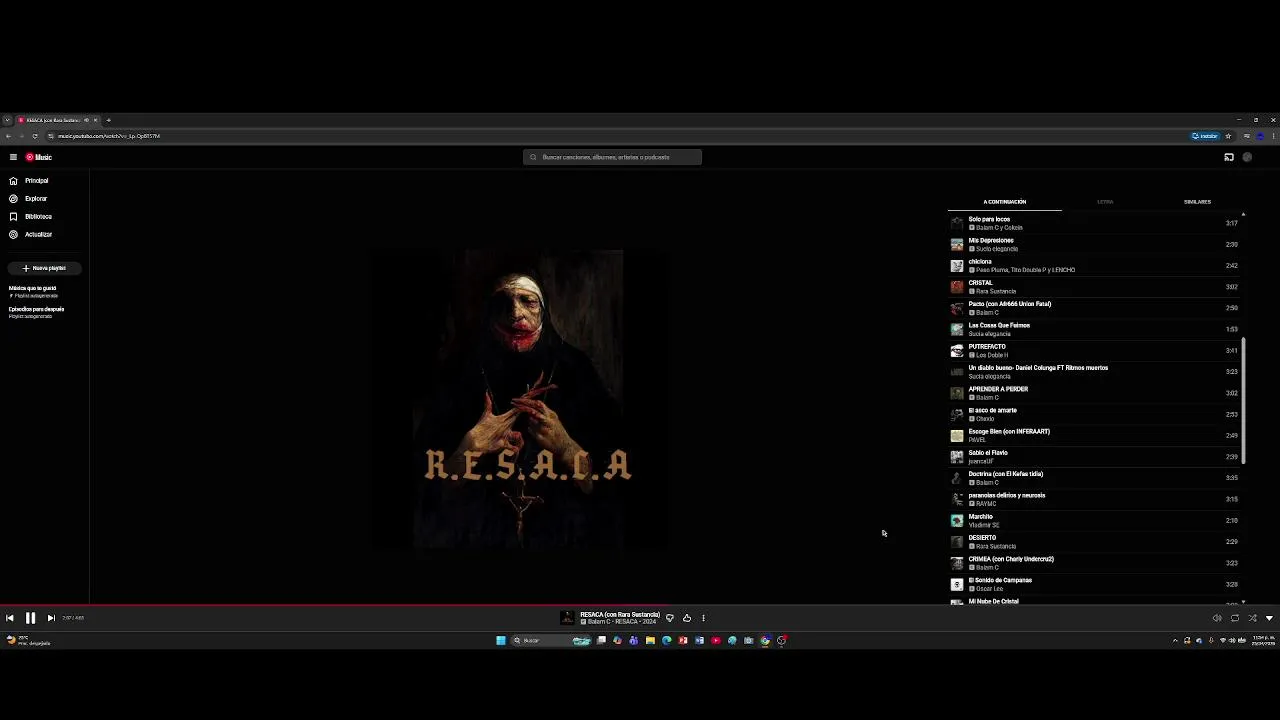Open more actions menu for RESACA

pyautogui.click(x=703, y=618)
